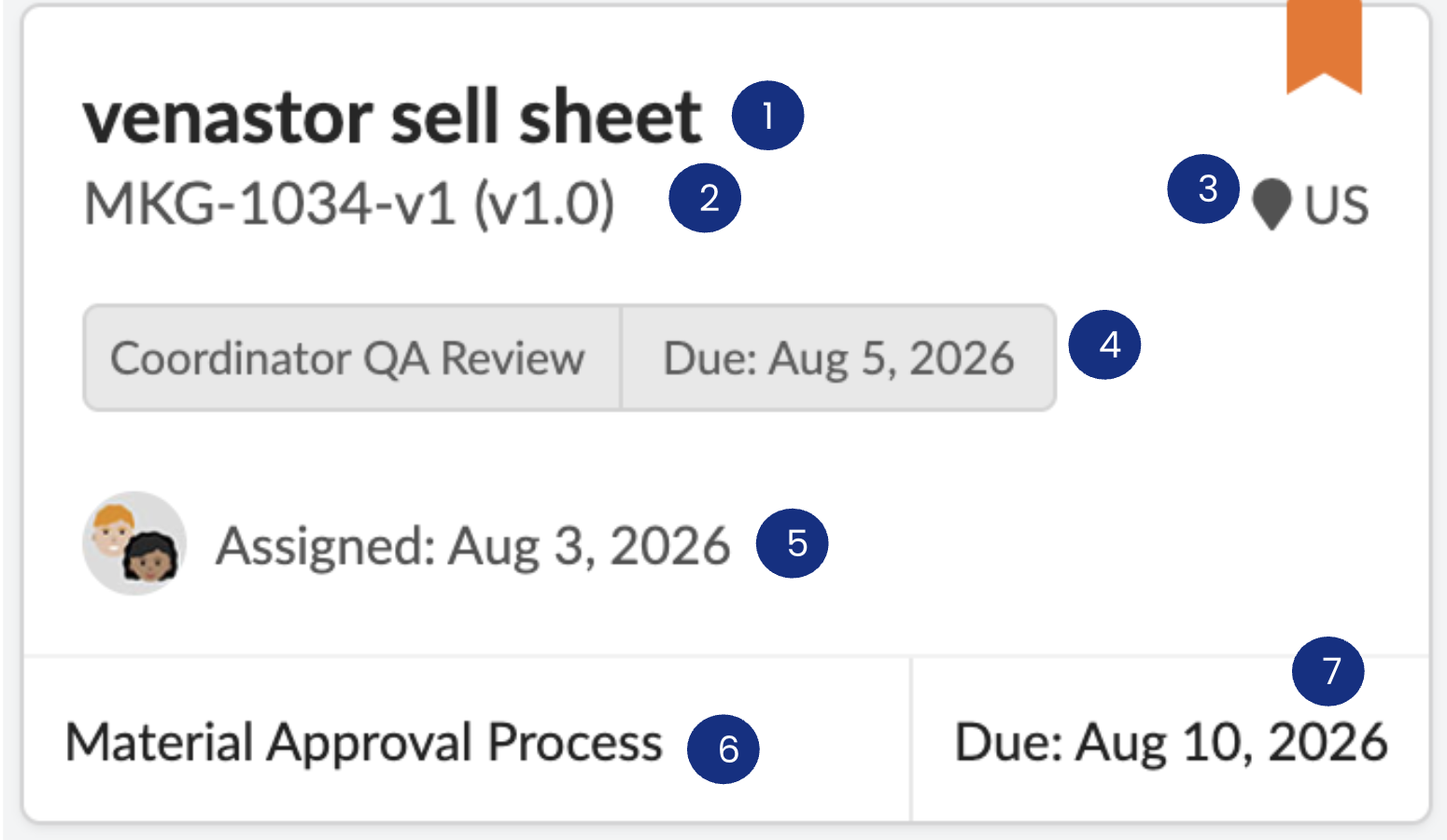The image size is (1447, 840).
Task: Click callout marker number 2
Action: coord(705,198)
